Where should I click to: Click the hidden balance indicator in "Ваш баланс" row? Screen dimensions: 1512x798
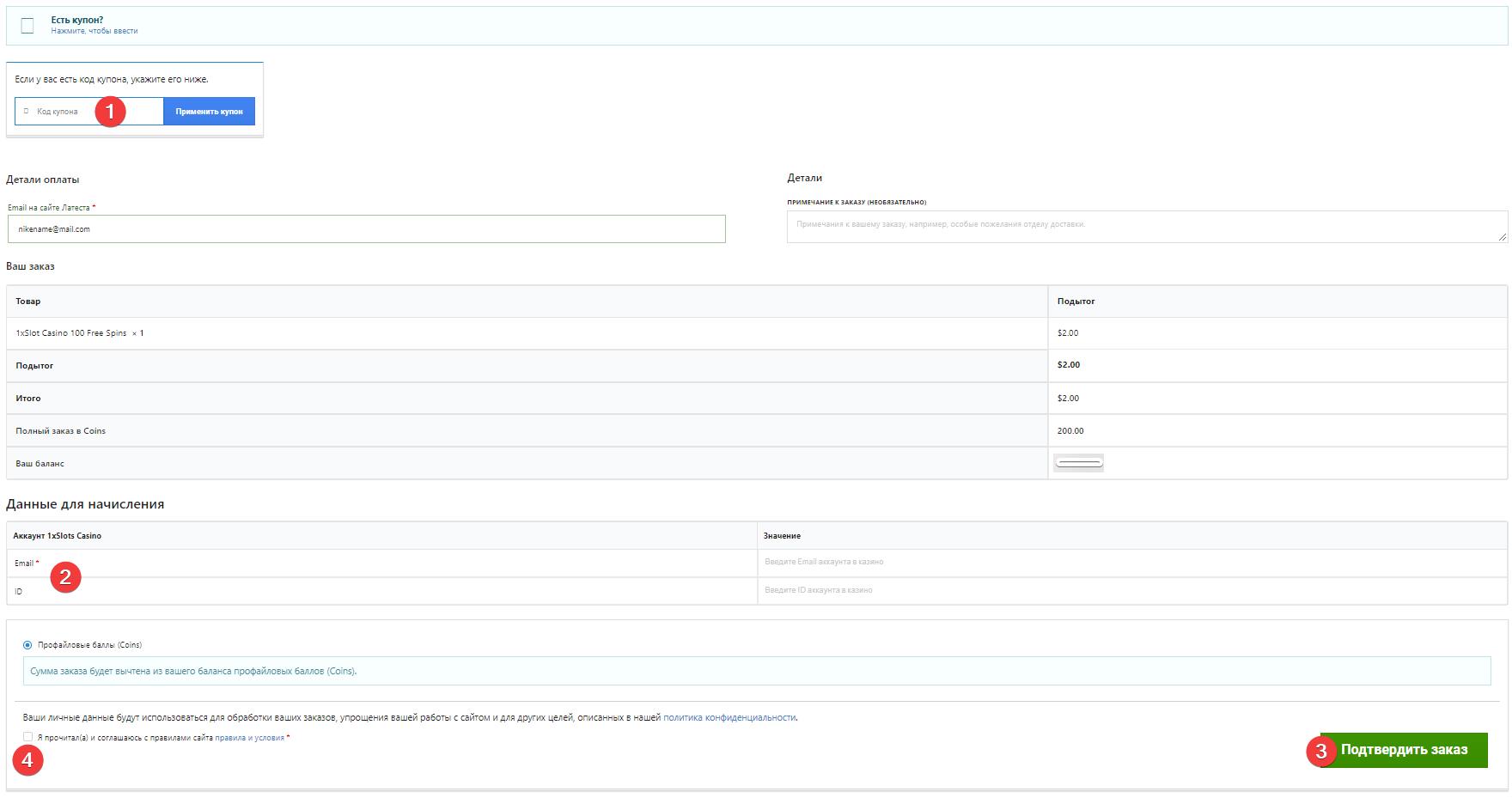click(1078, 463)
